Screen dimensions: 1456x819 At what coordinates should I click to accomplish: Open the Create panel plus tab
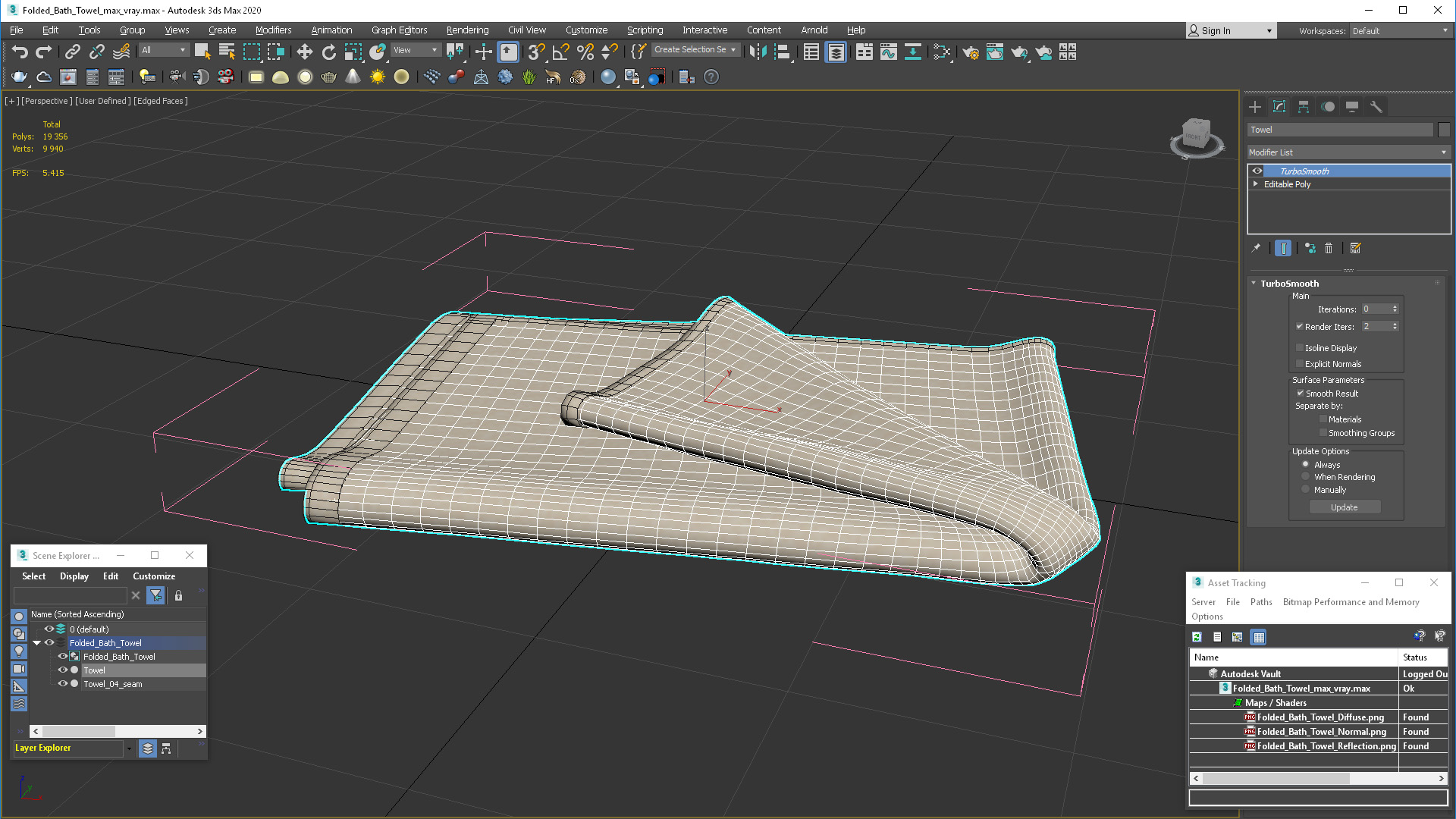click(x=1255, y=107)
